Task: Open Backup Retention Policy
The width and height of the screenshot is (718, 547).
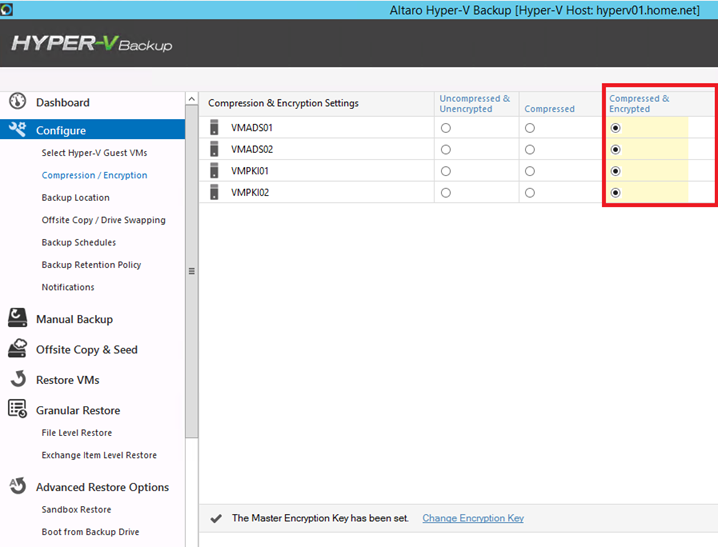Action: coord(91,265)
